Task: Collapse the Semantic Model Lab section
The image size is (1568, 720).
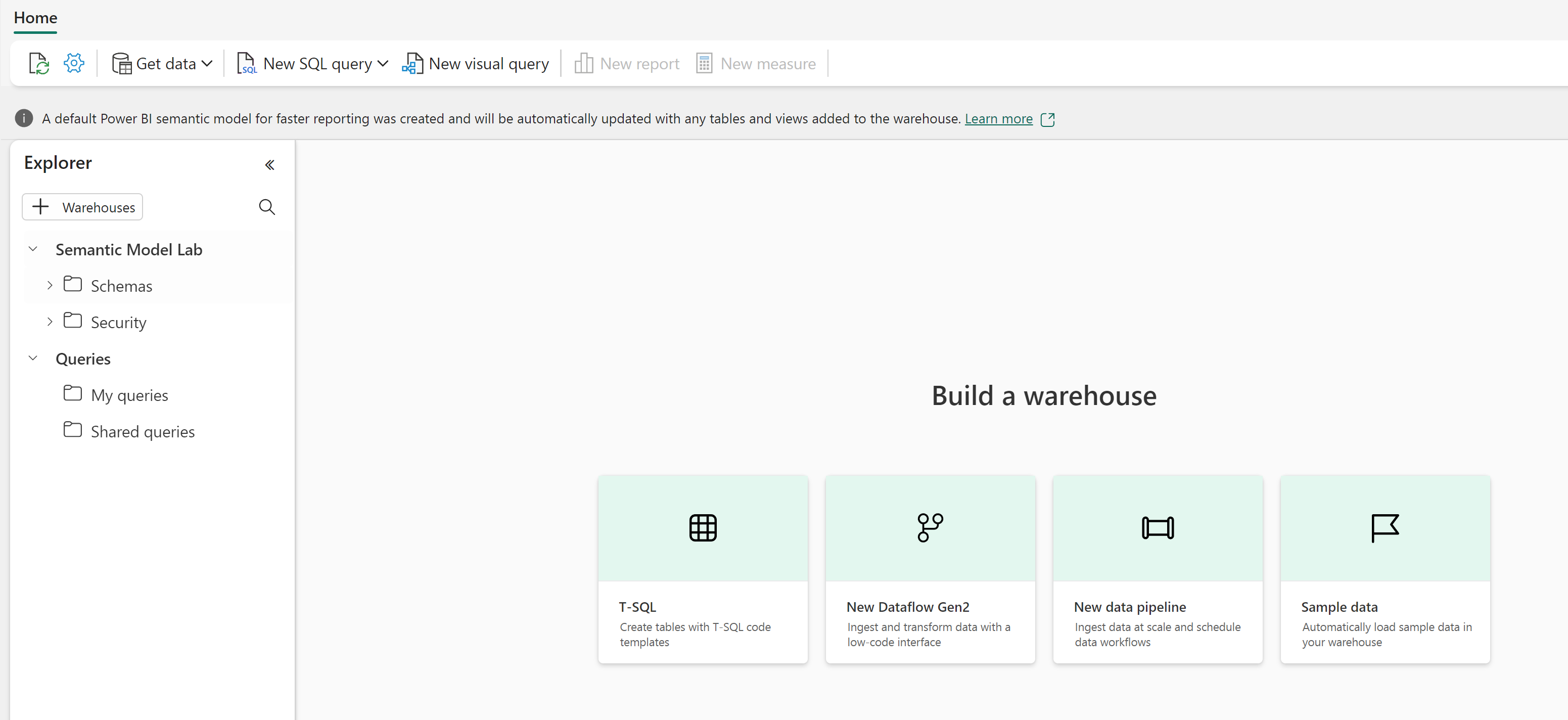Action: click(x=33, y=249)
